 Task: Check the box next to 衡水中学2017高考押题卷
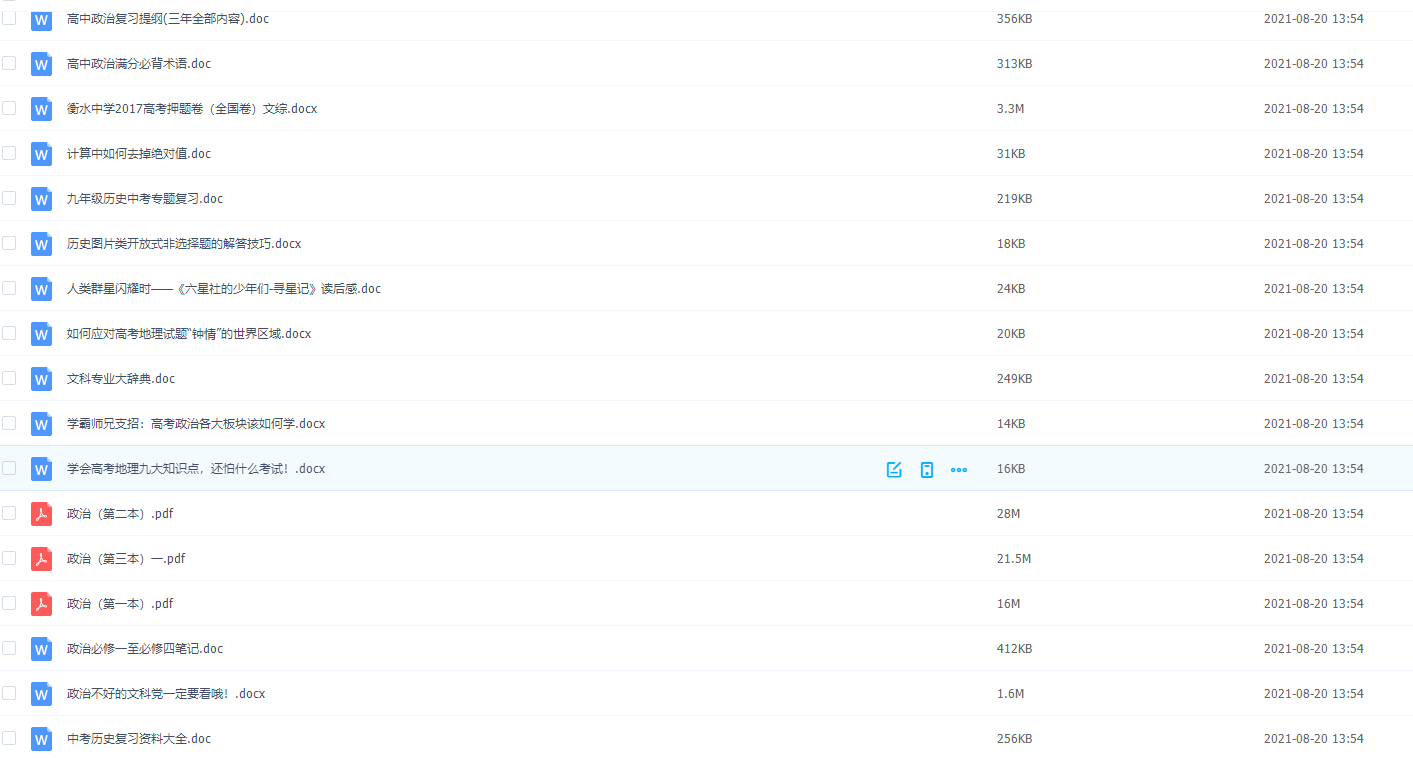[x=9, y=108]
